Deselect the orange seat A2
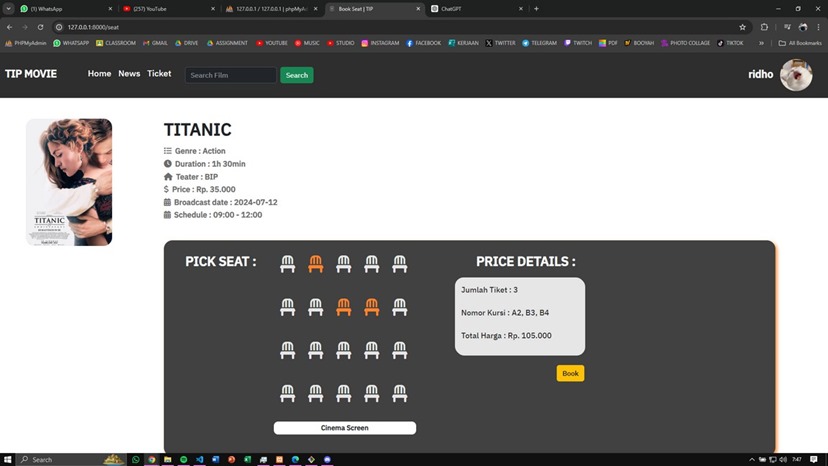 coord(316,264)
